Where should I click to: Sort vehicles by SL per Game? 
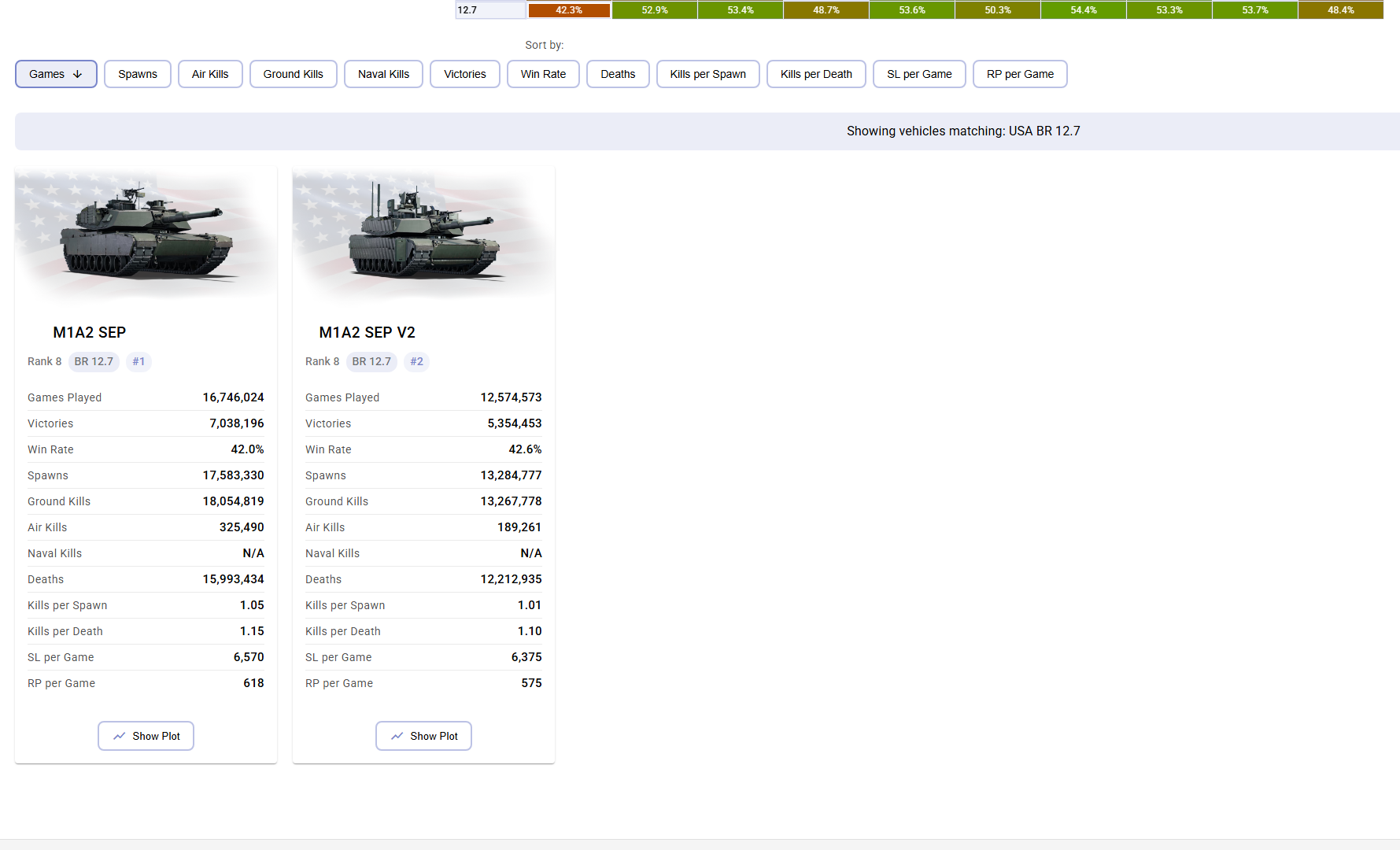[919, 74]
